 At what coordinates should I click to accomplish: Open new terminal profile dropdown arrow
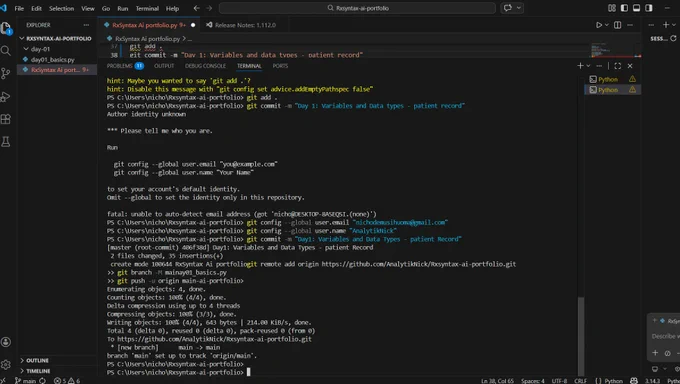[588, 66]
